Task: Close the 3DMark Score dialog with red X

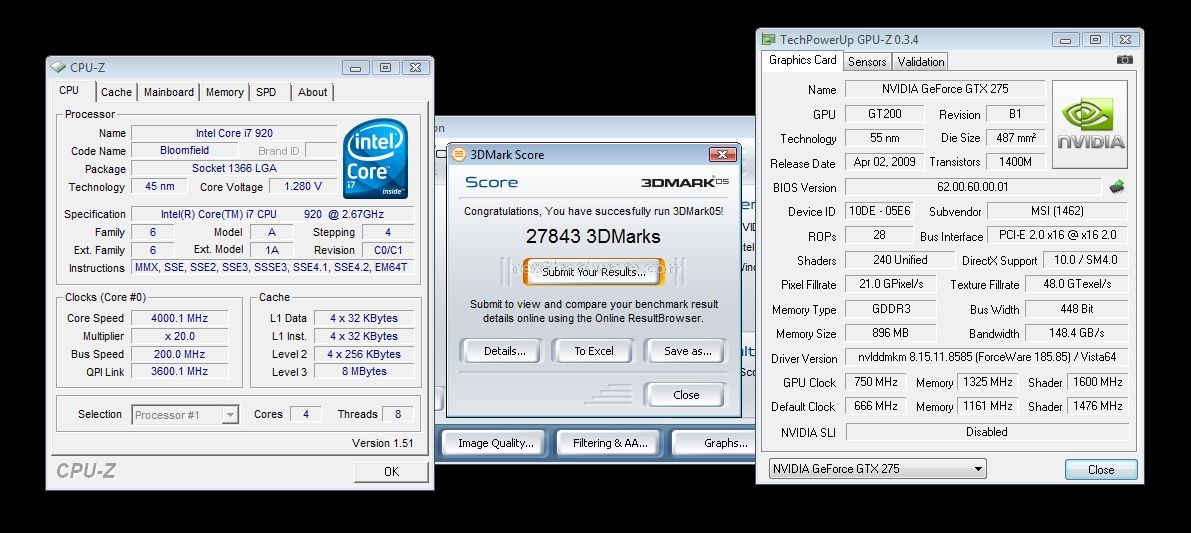Action: (x=722, y=154)
